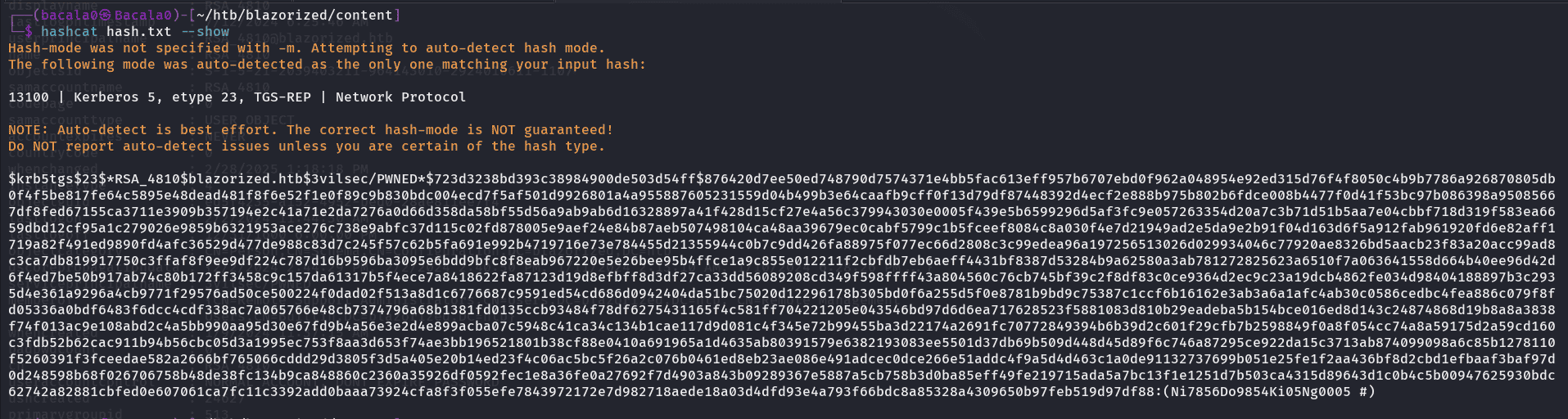Click 'Kerberos 5, etype 23, TGS-REP' text

click(x=192, y=97)
